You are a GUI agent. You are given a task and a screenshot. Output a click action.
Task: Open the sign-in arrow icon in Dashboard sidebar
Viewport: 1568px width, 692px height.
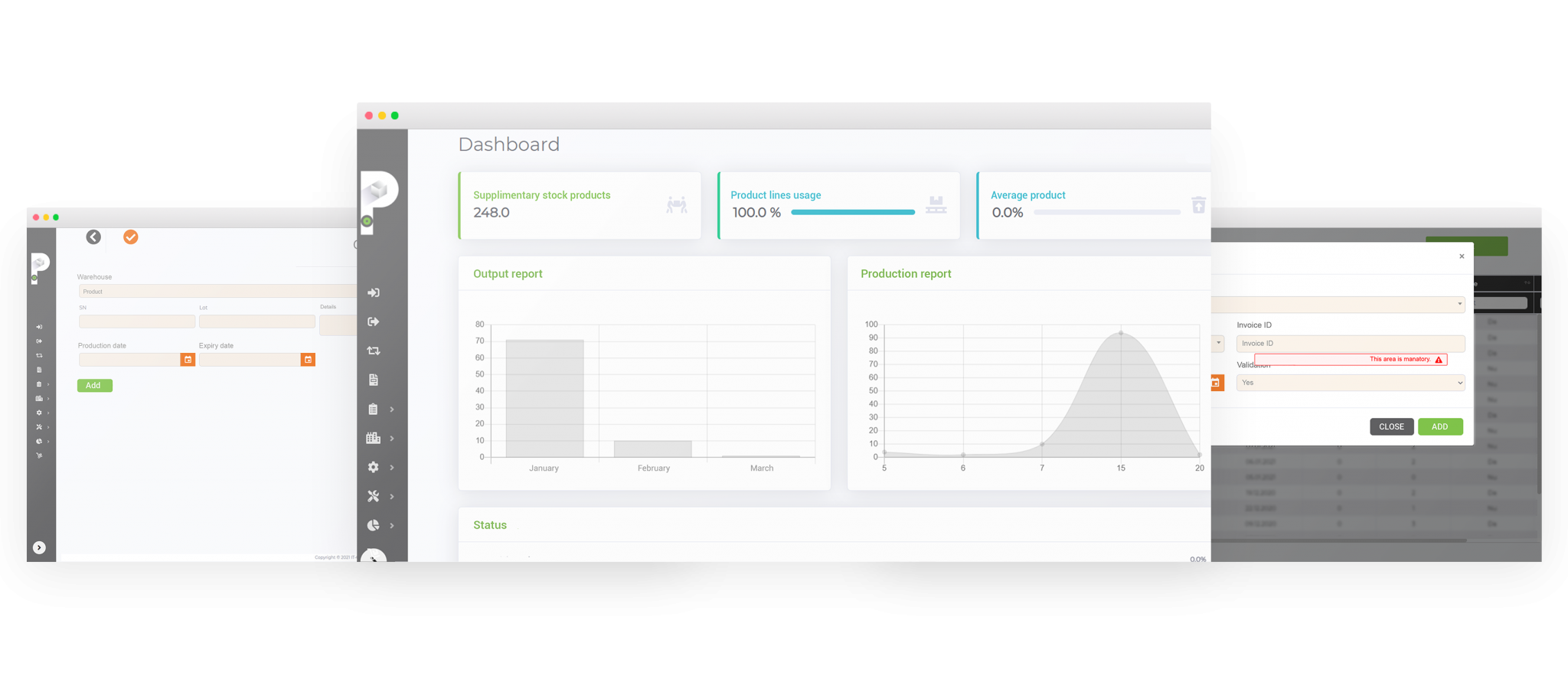coord(374,292)
